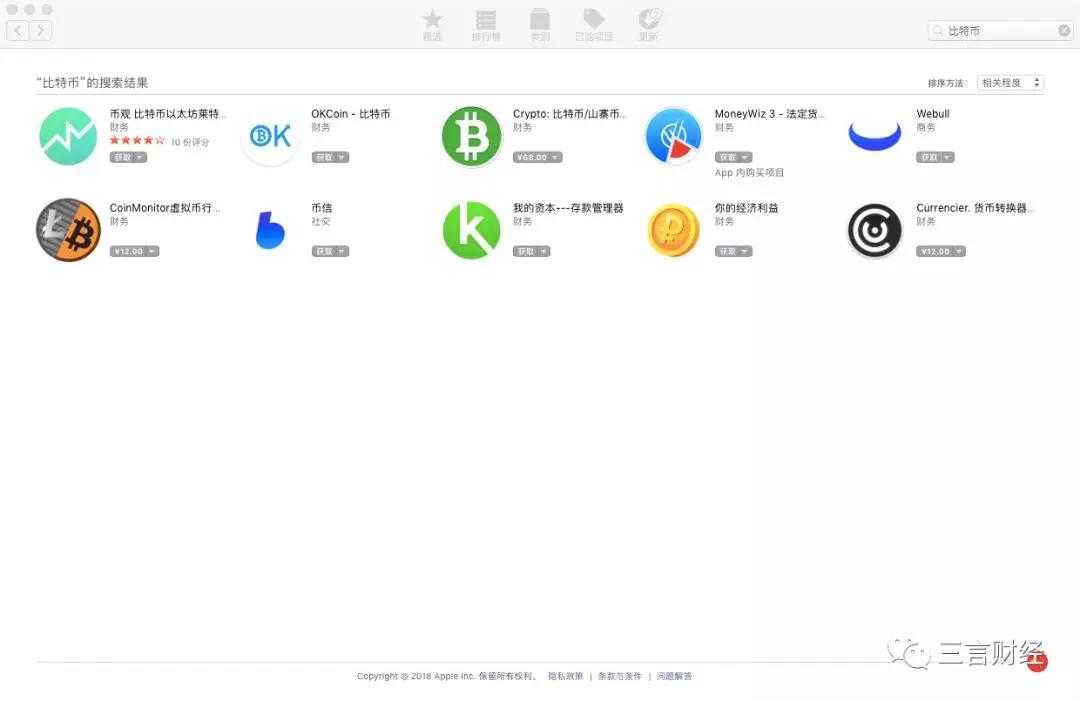Go forward with the right chevron button

41,30
